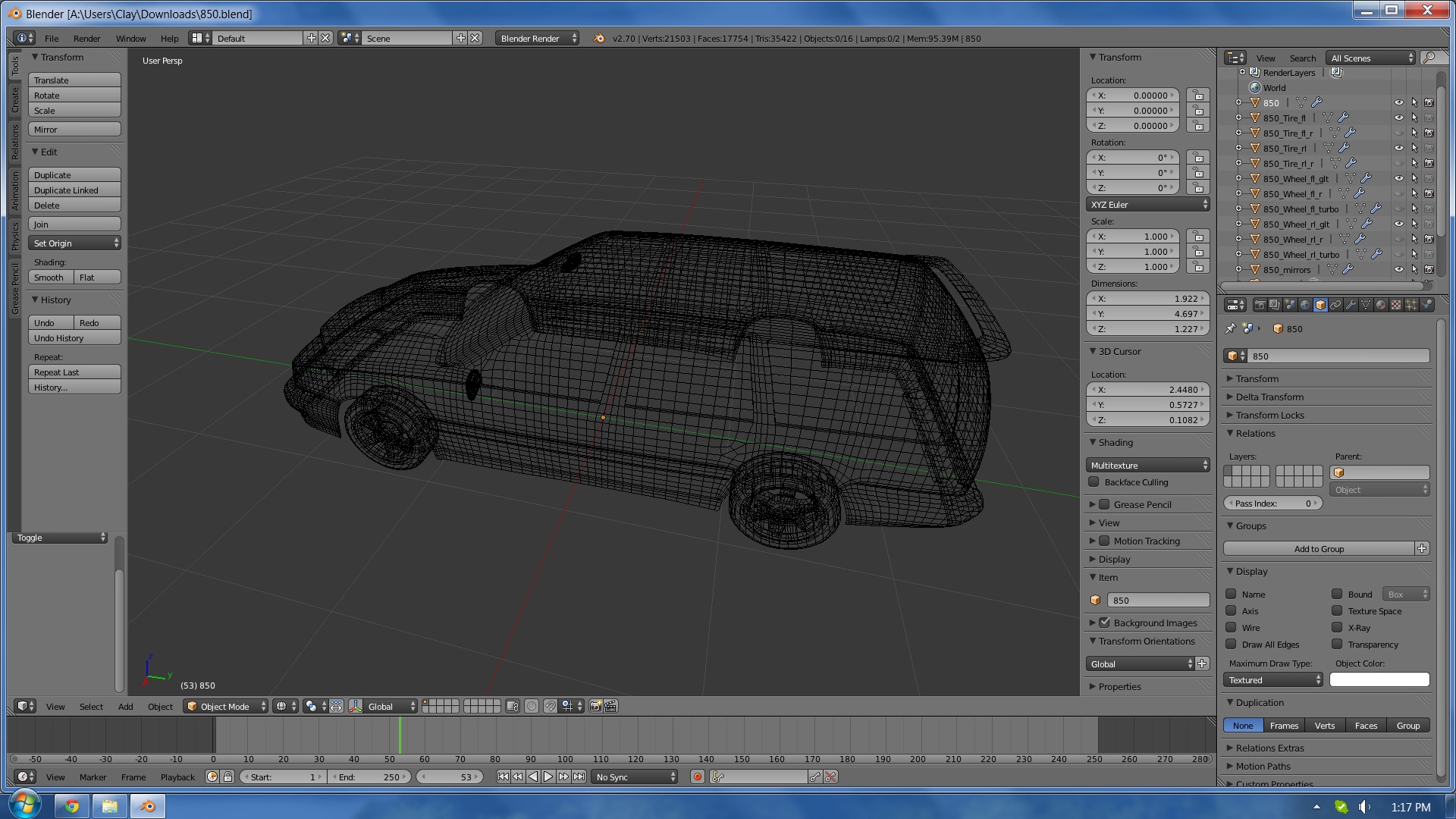Screen dimensions: 1456x819
Task: Open the Multitexture shading dropdown
Action: click(1148, 466)
